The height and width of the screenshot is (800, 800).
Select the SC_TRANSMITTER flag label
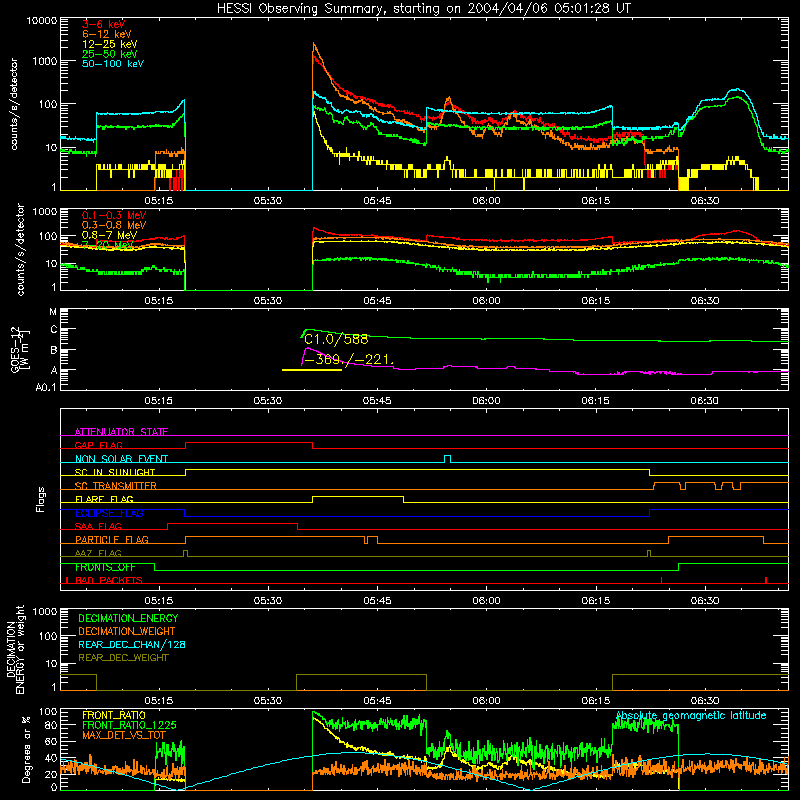pos(116,485)
